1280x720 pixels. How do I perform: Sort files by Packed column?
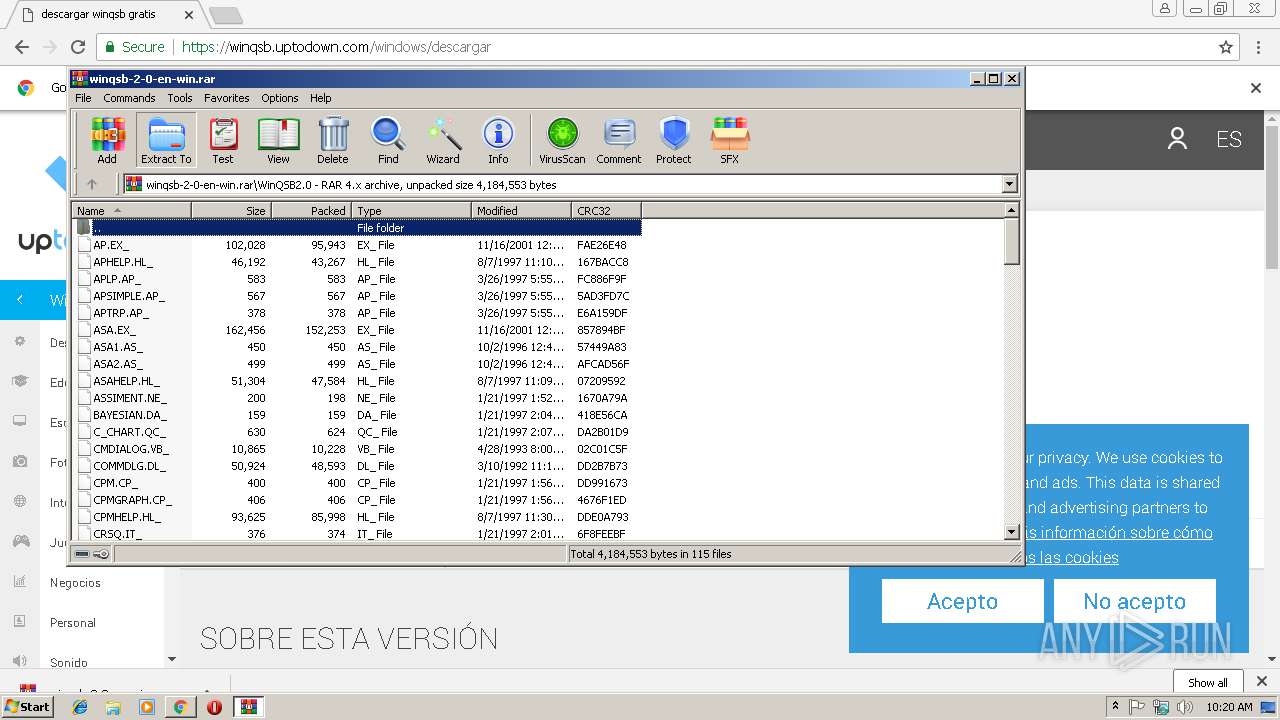pyautogui.click(x=311, y=210)
